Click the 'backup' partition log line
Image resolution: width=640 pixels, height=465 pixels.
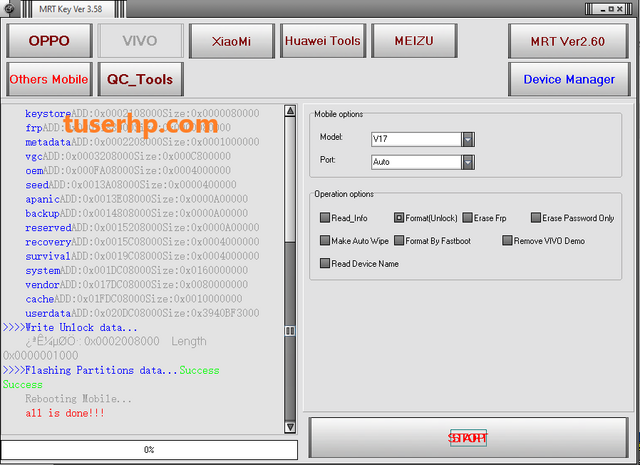click(136, 214)
